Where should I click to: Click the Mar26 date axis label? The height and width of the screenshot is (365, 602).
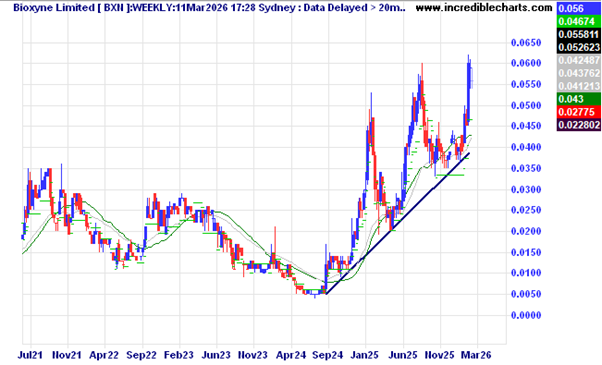point(476,355)
